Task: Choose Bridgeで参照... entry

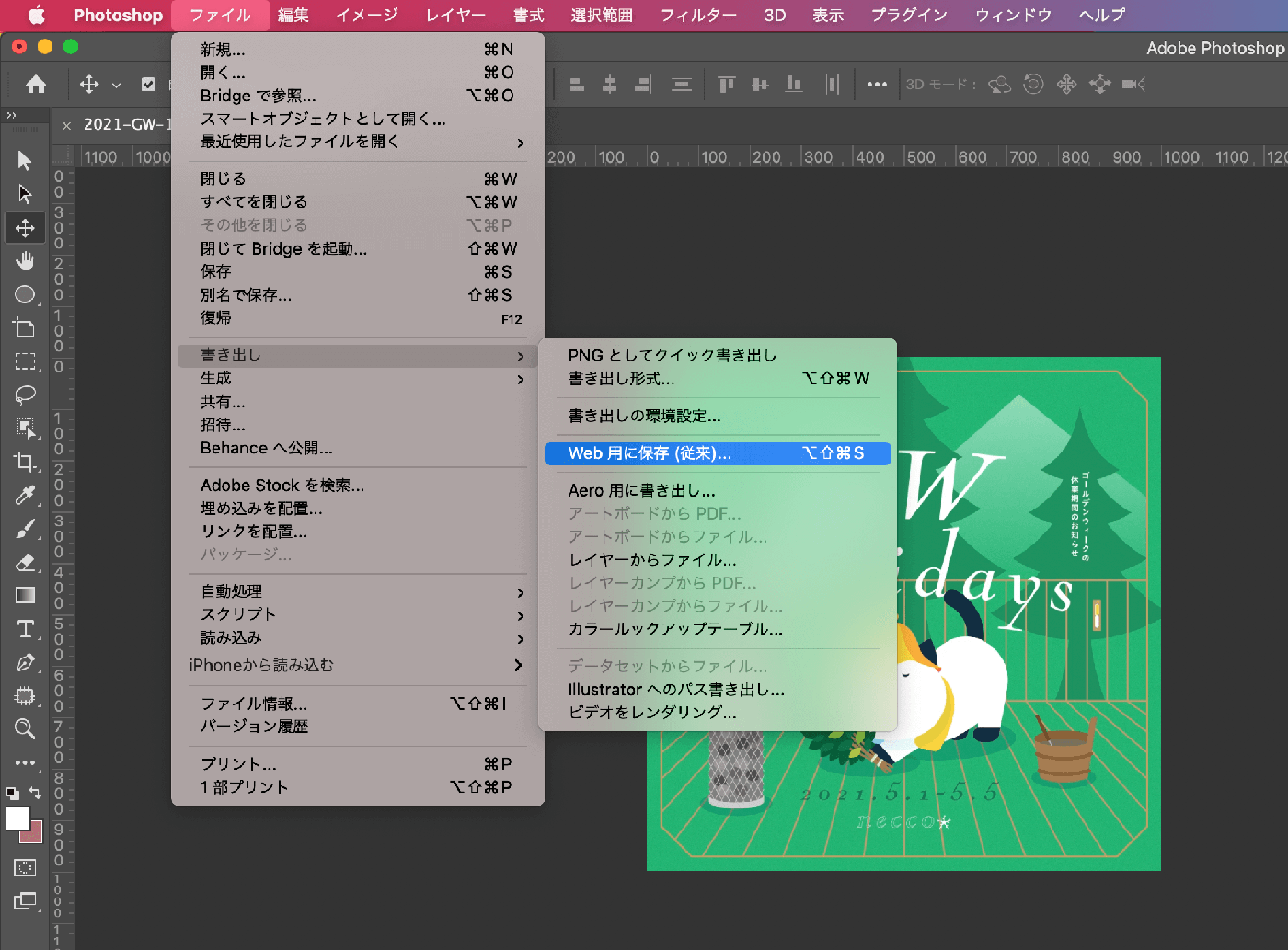Action: (358, 96)
